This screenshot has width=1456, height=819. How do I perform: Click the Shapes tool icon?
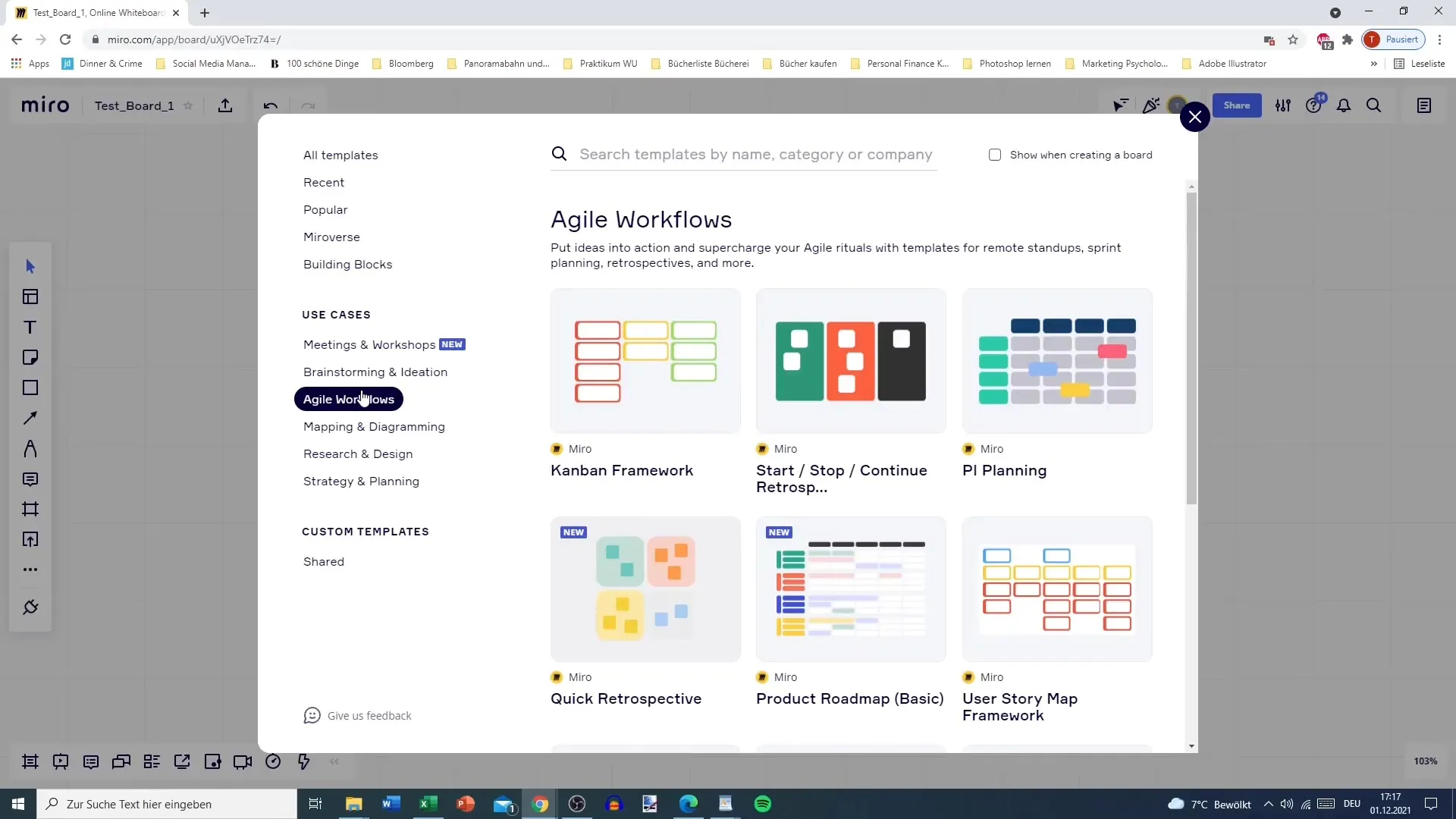30,387
